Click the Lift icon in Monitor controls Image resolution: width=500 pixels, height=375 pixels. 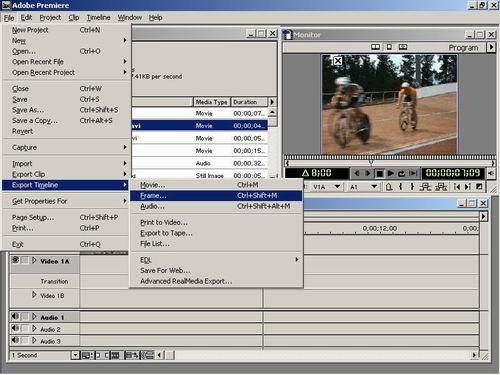[425, 187]
